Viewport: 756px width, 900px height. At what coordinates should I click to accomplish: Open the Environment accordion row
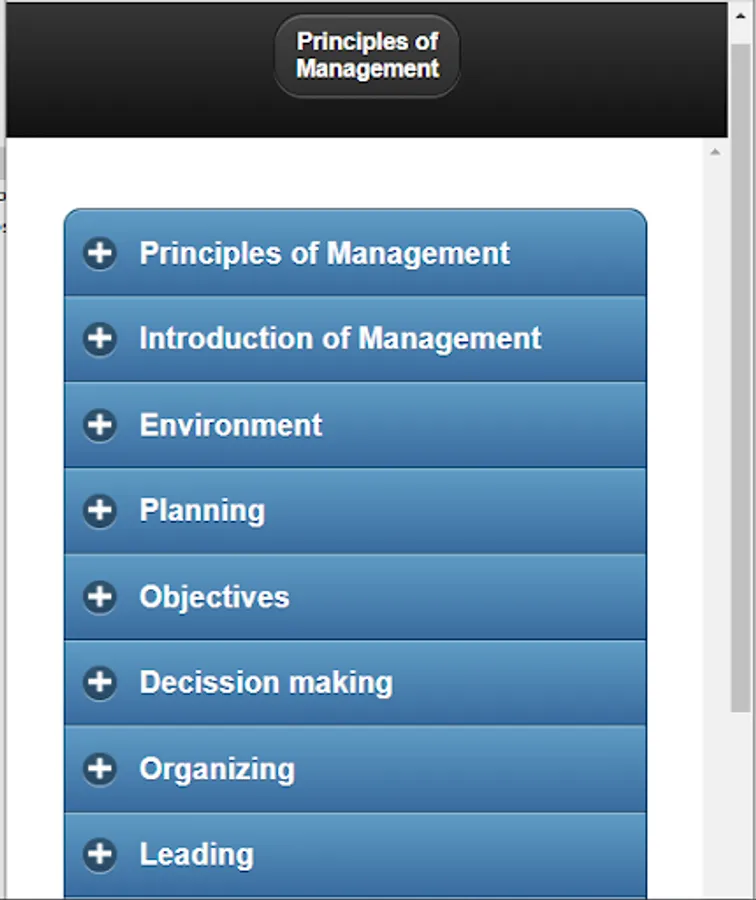pos(231,425)
